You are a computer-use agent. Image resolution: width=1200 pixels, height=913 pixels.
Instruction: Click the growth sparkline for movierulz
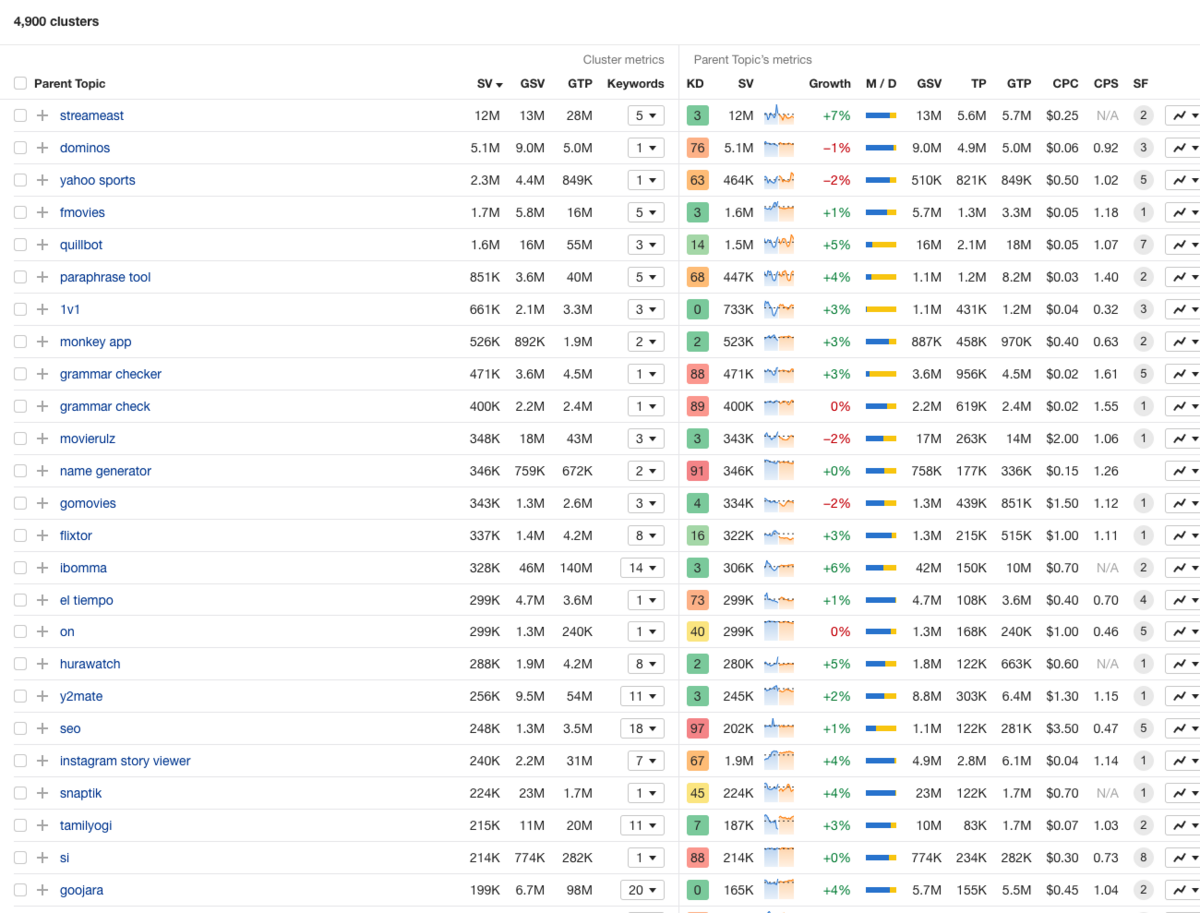[779, 438]
